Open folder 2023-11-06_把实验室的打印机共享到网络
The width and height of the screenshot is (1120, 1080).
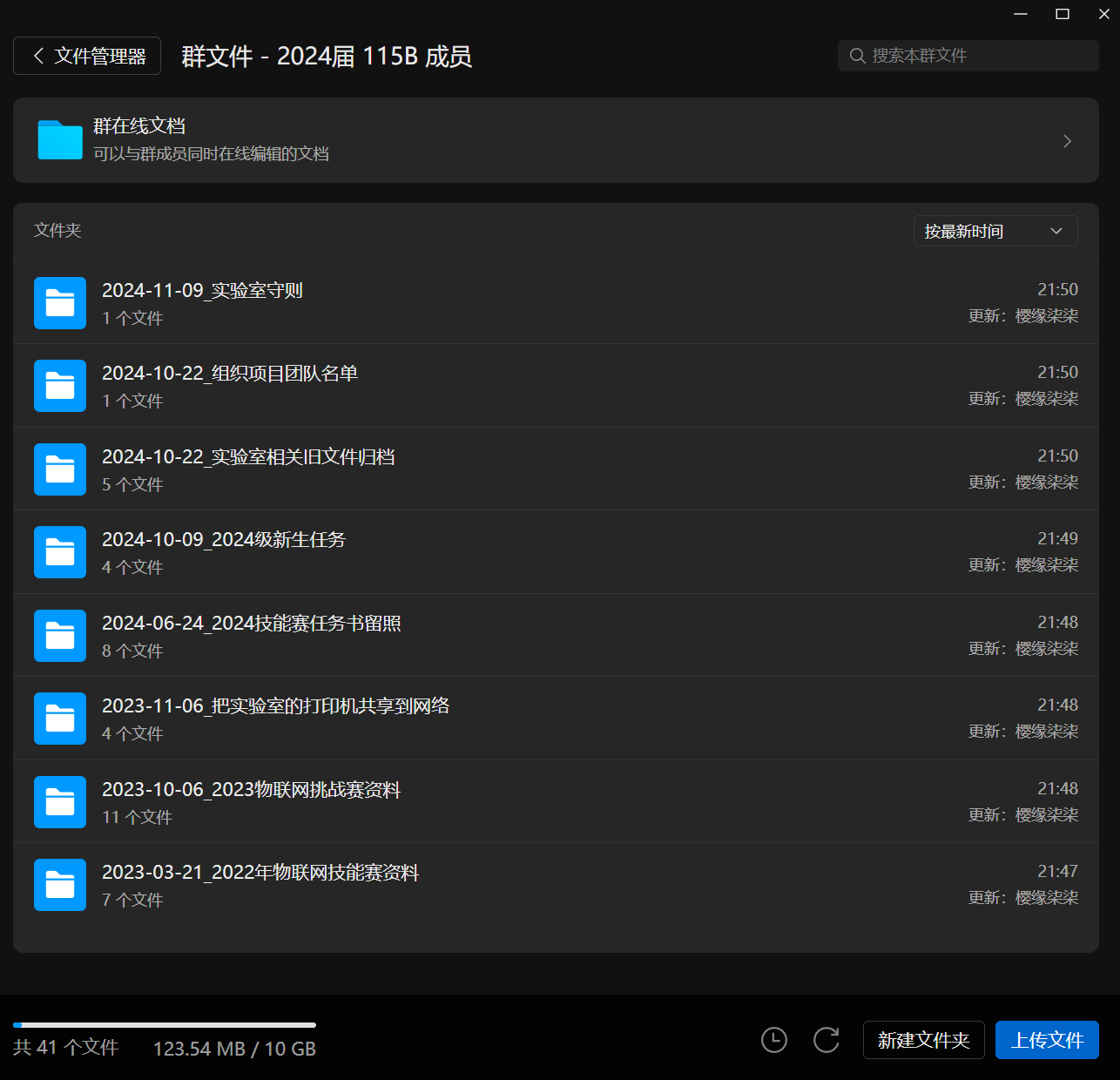tap(275, 706)
